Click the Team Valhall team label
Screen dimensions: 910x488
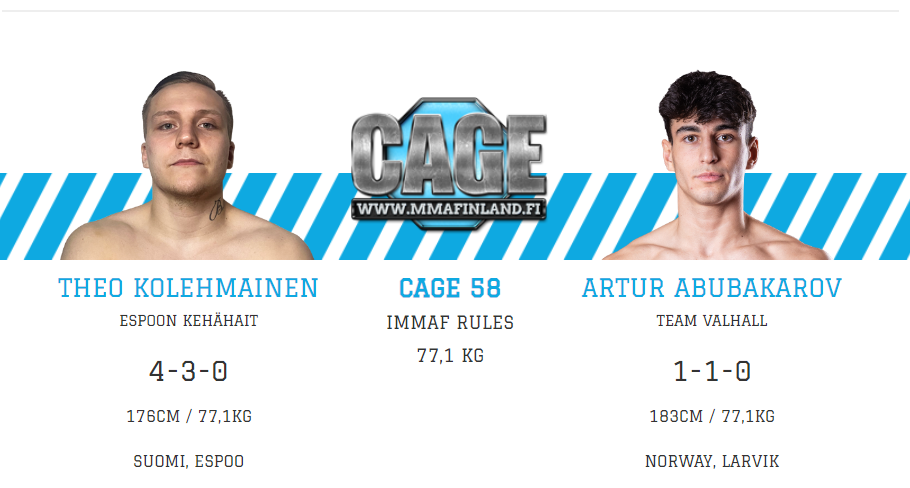click(712, 321)
